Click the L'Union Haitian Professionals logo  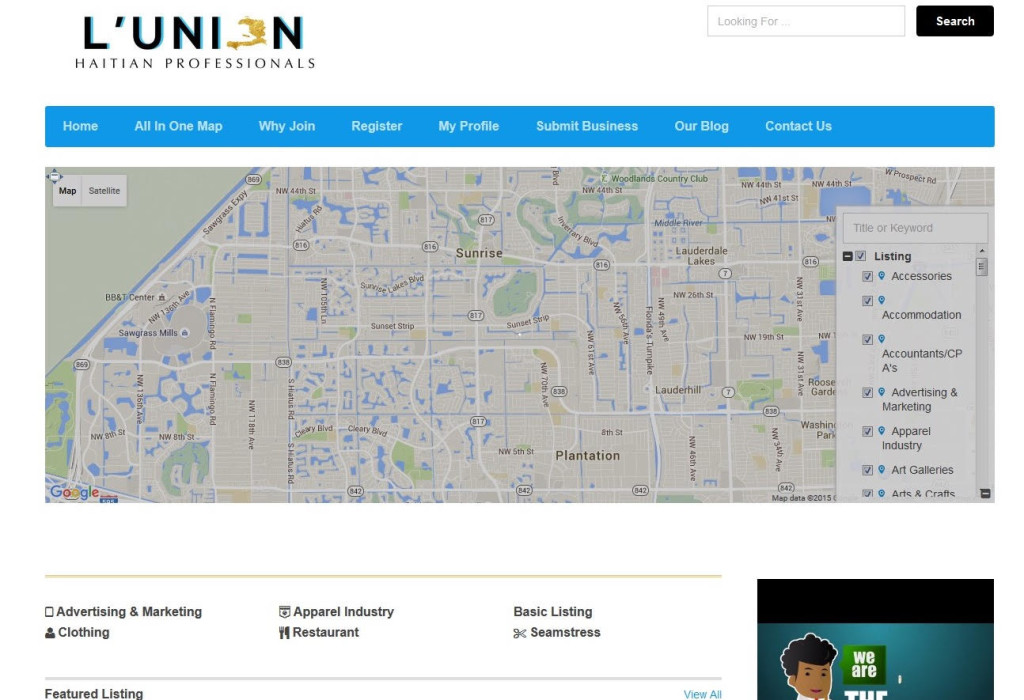coord(194,42)
